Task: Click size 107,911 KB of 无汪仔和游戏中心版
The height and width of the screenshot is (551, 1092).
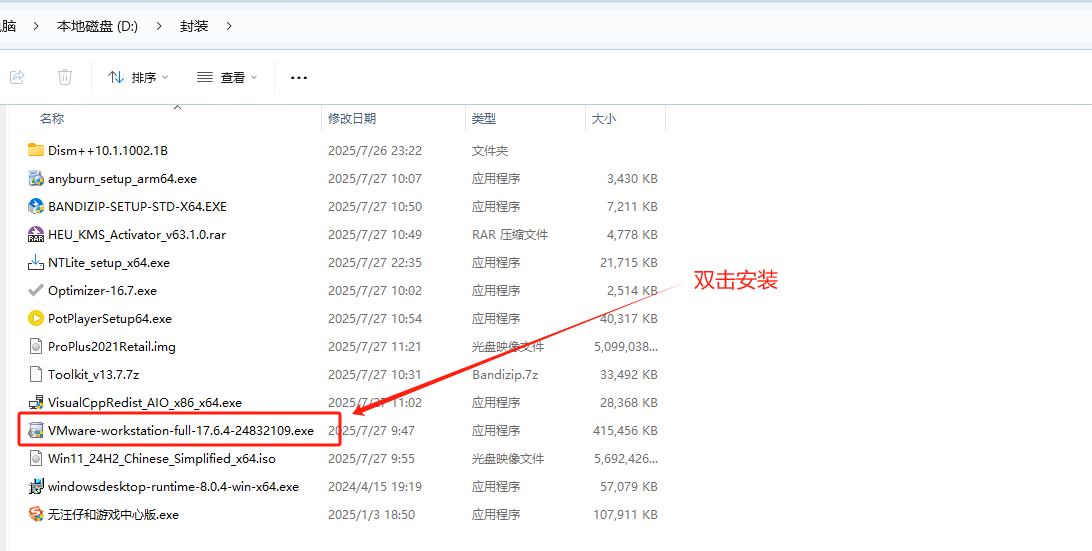Action: coord(625,515)
